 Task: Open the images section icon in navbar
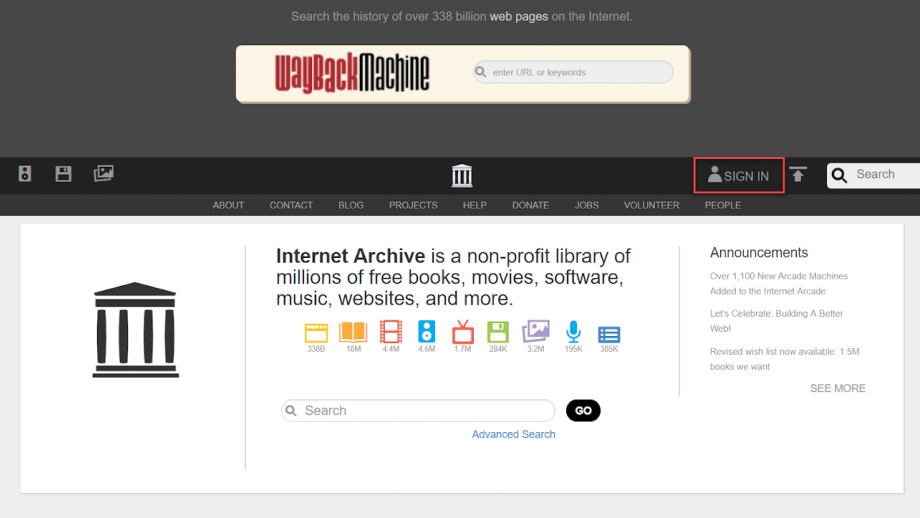[103, 173]
